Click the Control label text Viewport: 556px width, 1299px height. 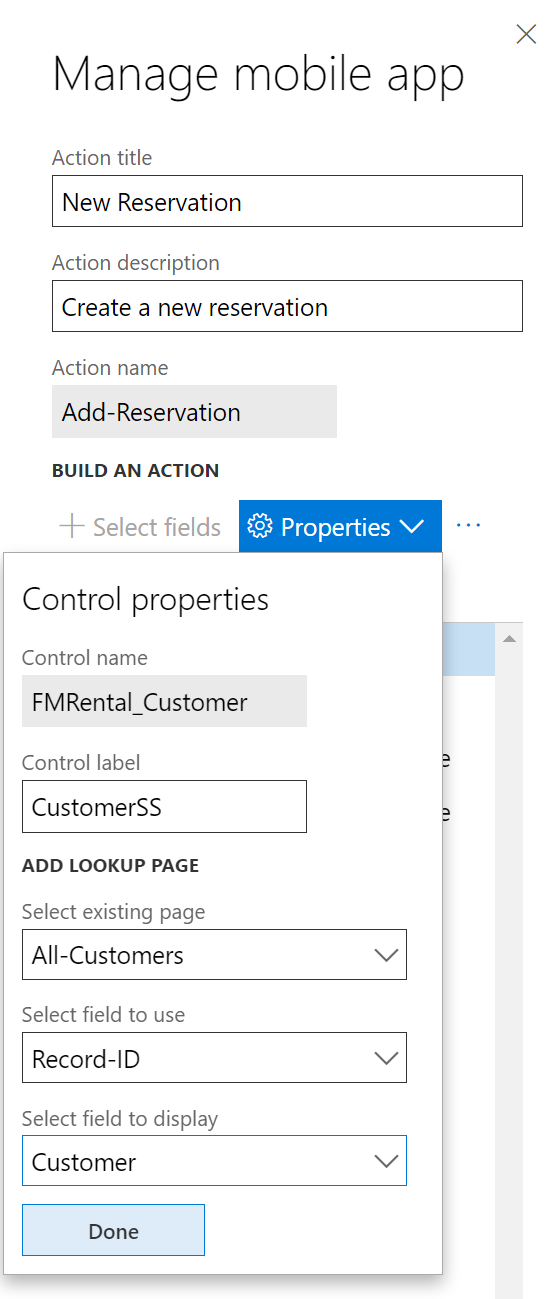click(81, 763)
